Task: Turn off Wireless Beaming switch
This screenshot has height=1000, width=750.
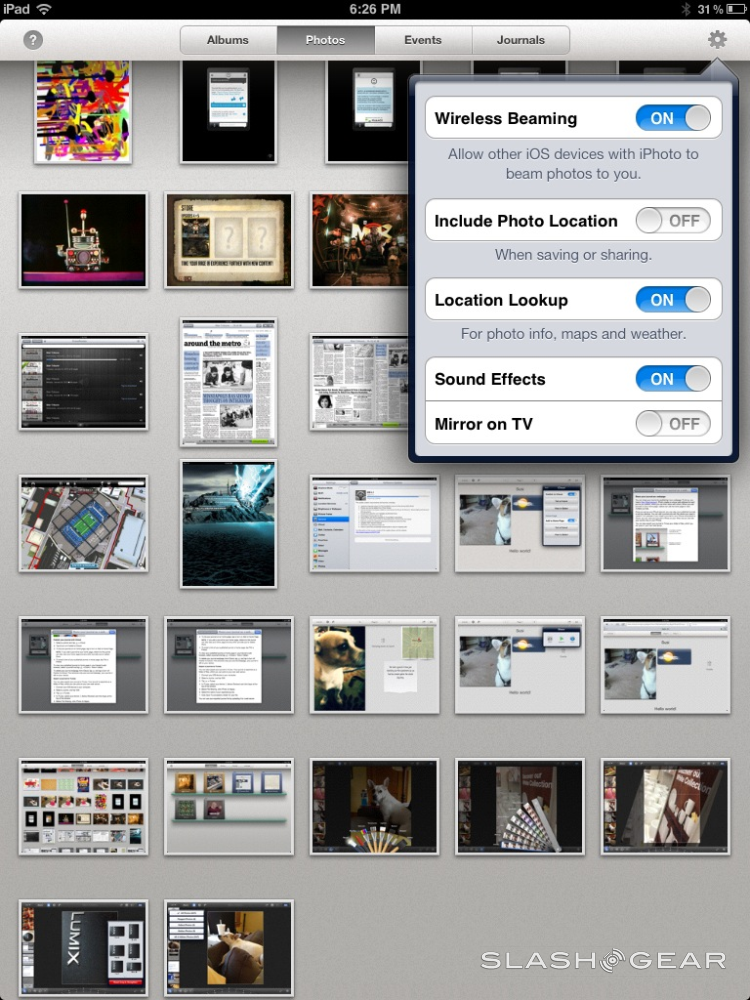Action: pos(673,118)
